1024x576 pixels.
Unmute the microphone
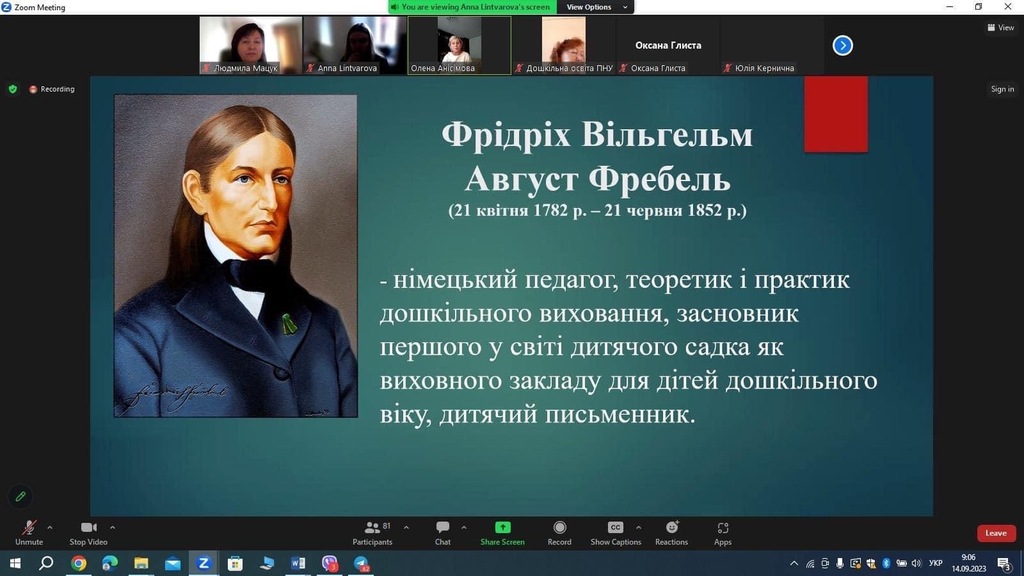point(29,531)
